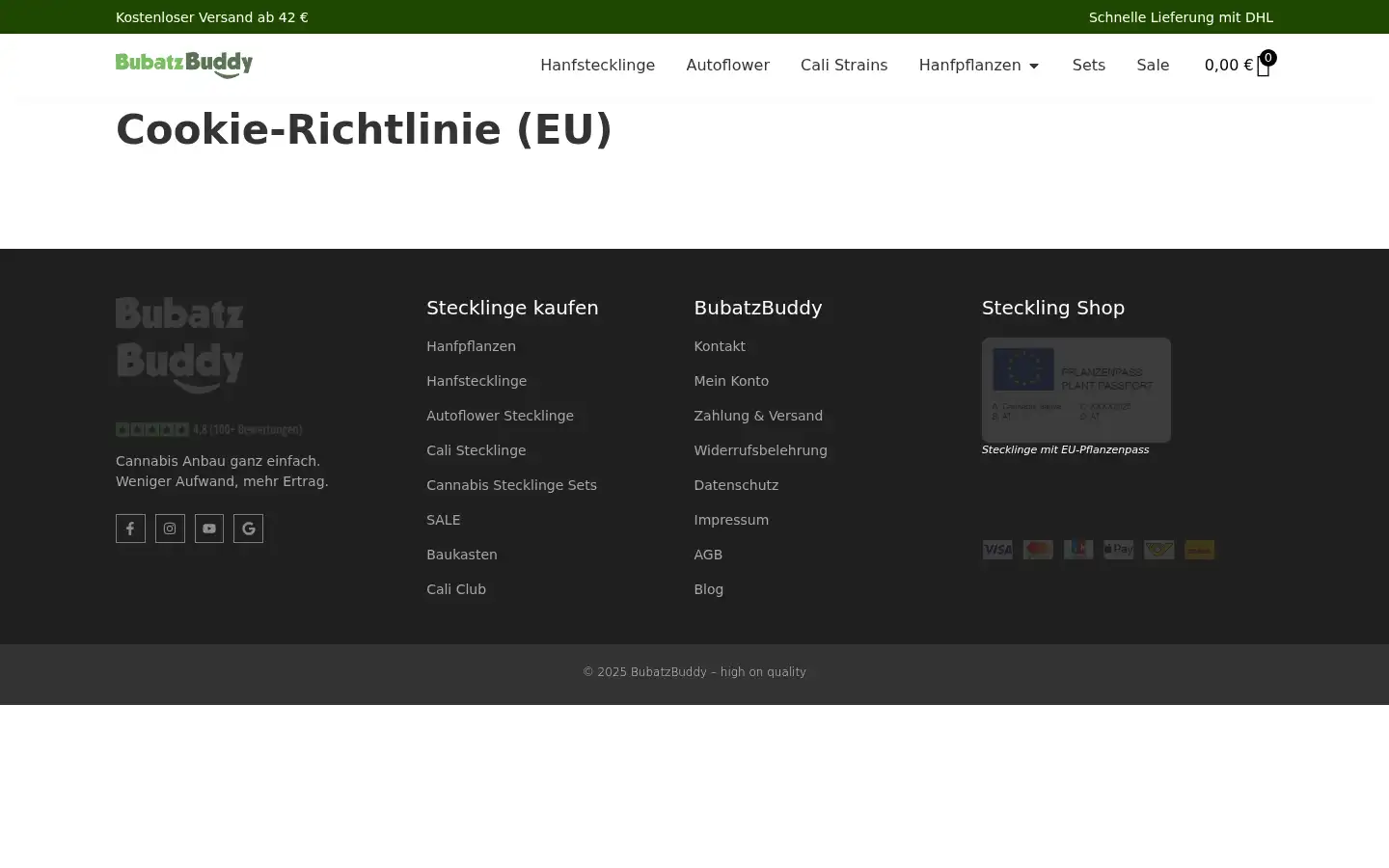Open footer link Cali Stecklinge
Viewport: 1389px width, 868px height.
tap(476, 450)
